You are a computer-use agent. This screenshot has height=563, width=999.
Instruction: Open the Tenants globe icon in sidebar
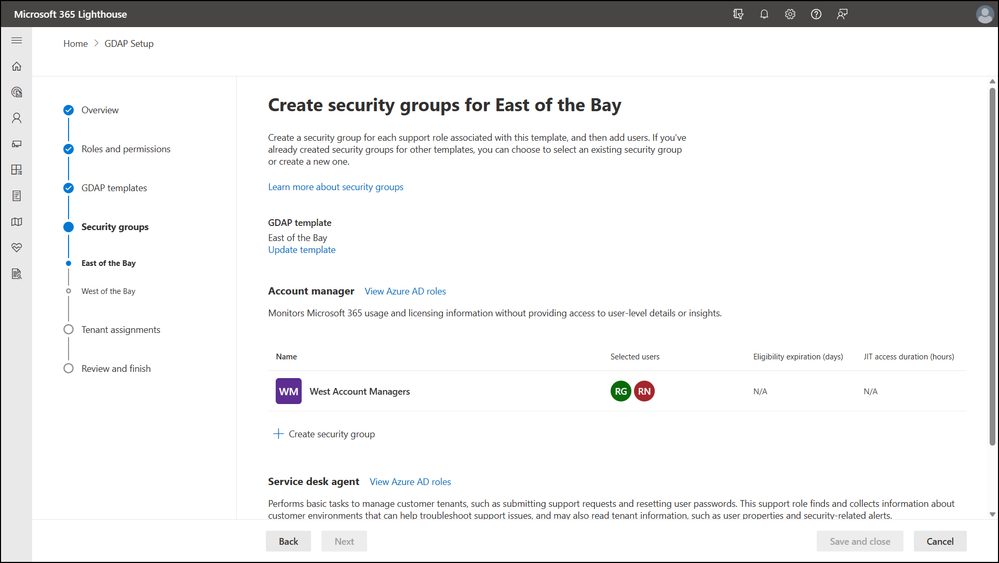pos(17,92)
